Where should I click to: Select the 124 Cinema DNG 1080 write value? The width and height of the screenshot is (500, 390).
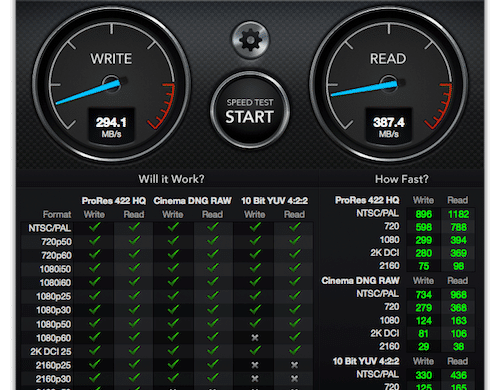click(424, 321)
